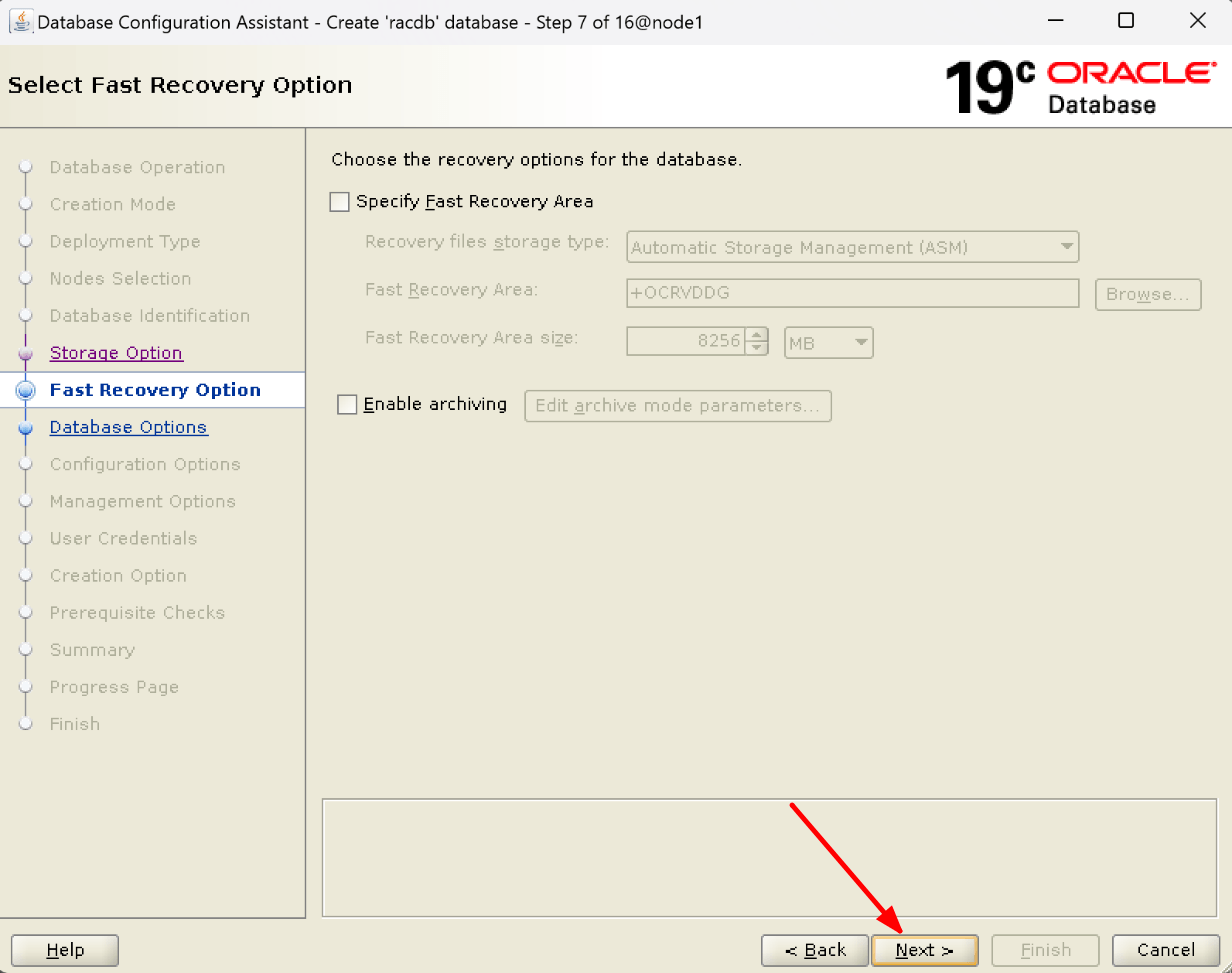
Task: Enable the Specify Fast Recovery Area checkbox
Action: click(339, 201)
